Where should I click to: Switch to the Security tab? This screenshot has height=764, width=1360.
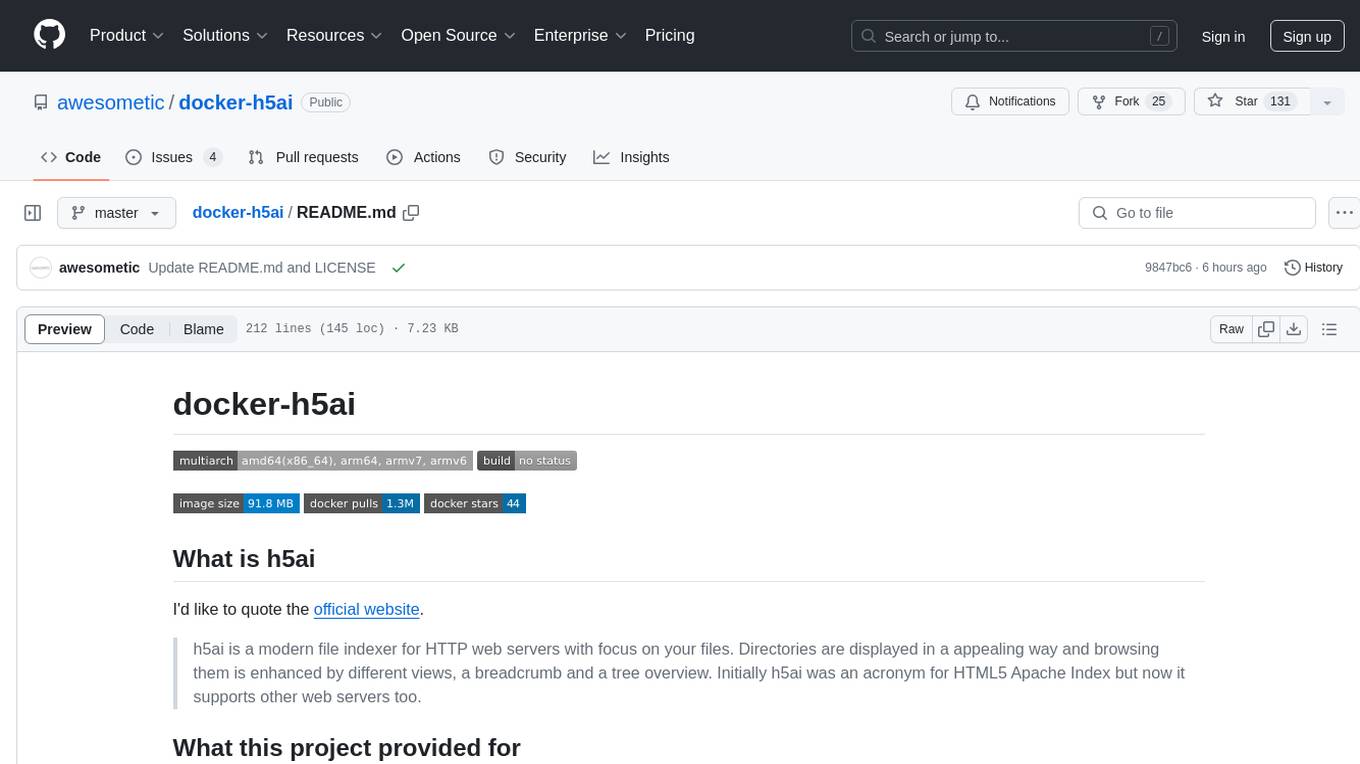coord(527,157)
